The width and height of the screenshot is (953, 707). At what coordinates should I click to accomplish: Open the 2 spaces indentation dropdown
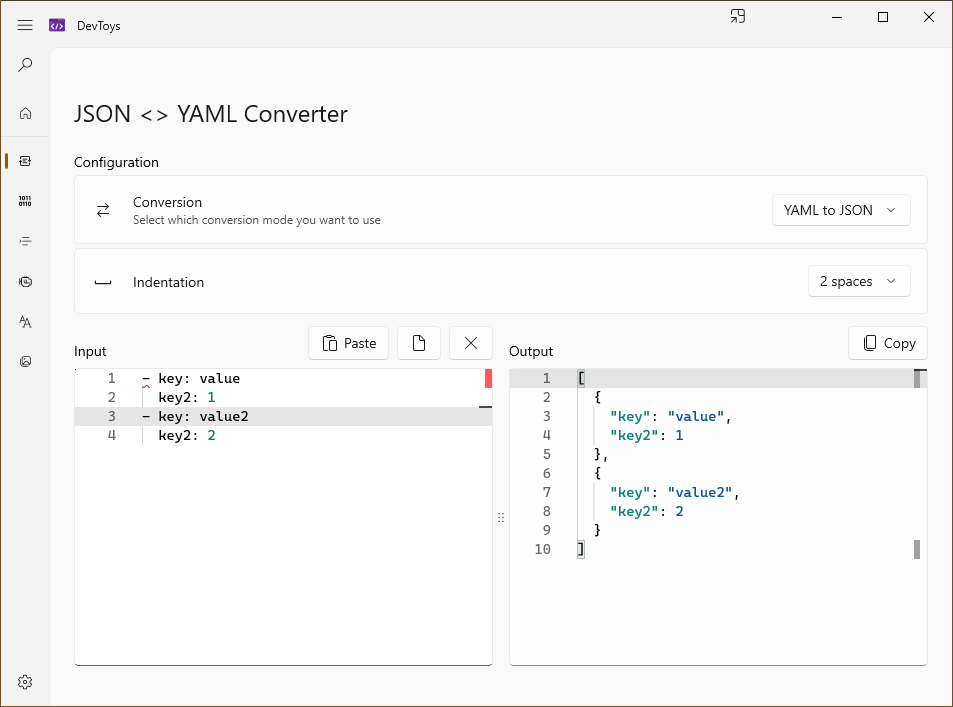pyautogui.click(x=858, y=281)
